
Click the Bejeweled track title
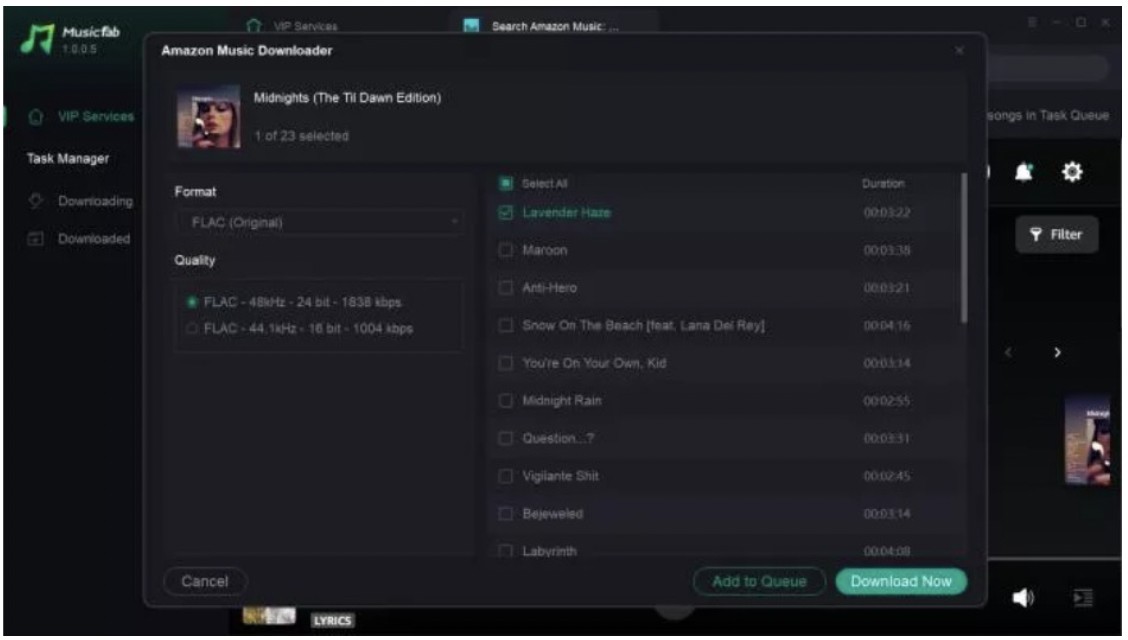tap(552, 513)
